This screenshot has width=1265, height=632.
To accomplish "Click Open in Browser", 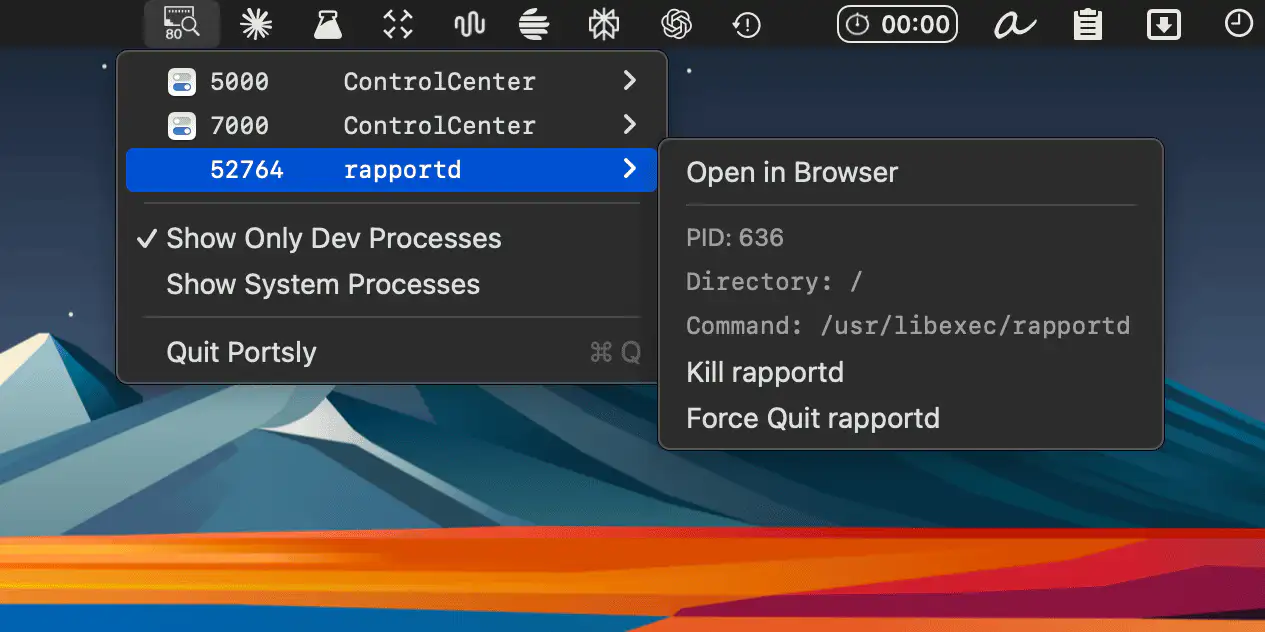I will tap(792, 173).
